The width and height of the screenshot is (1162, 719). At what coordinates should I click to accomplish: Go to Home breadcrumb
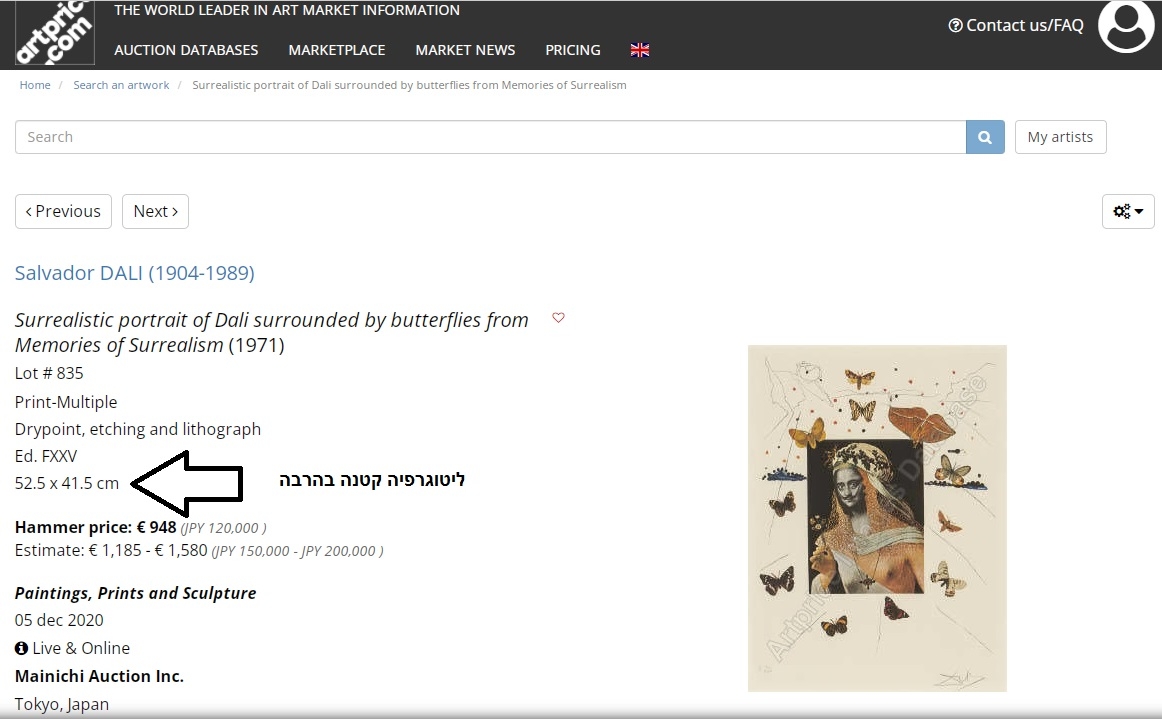point(35,85)
